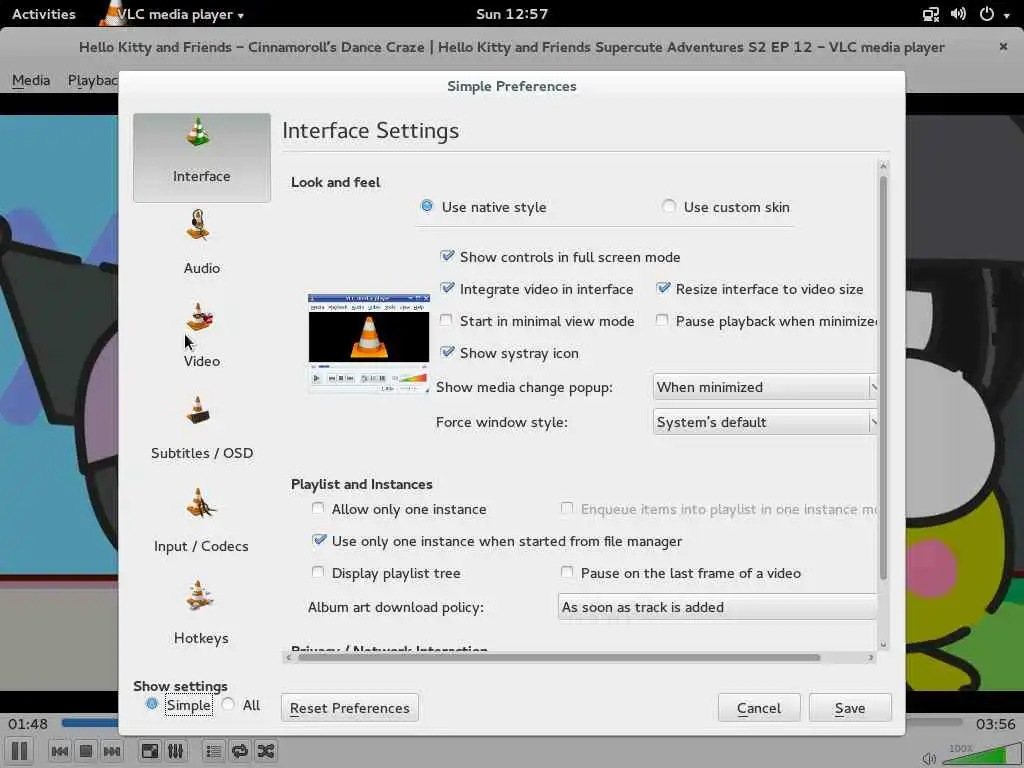The width and height of the screenshot is (1024, 768).
Task: Click the Cancel button
Action: pos(759,708)
